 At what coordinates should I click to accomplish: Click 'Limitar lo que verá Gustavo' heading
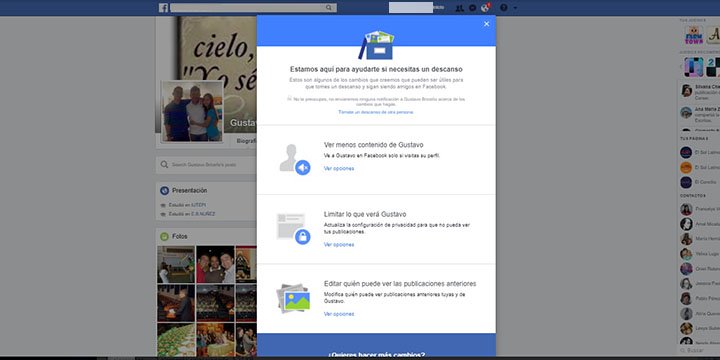pyautogui.click(x=365, y=214)
